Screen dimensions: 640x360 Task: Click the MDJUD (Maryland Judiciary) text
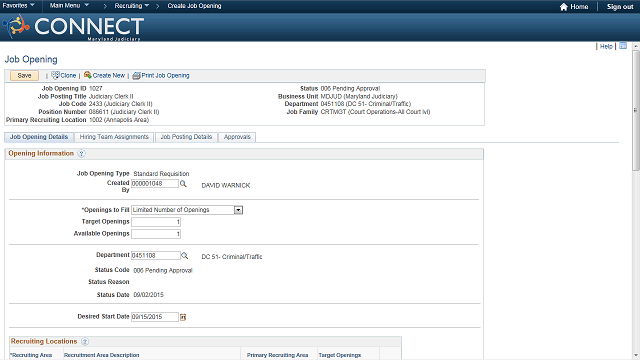[359, 96]
